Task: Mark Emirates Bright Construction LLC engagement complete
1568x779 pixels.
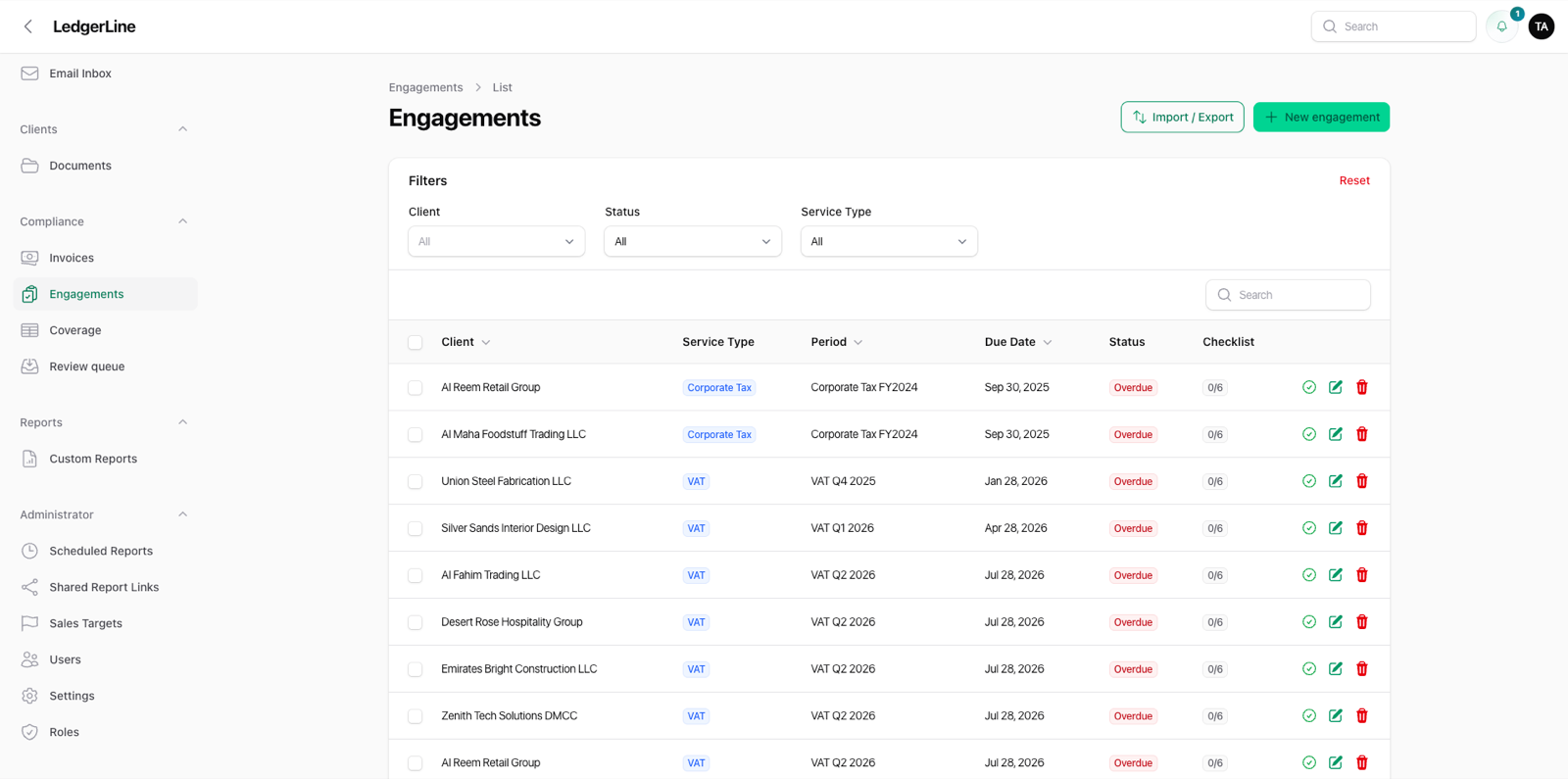Action: pos(1309,669)
